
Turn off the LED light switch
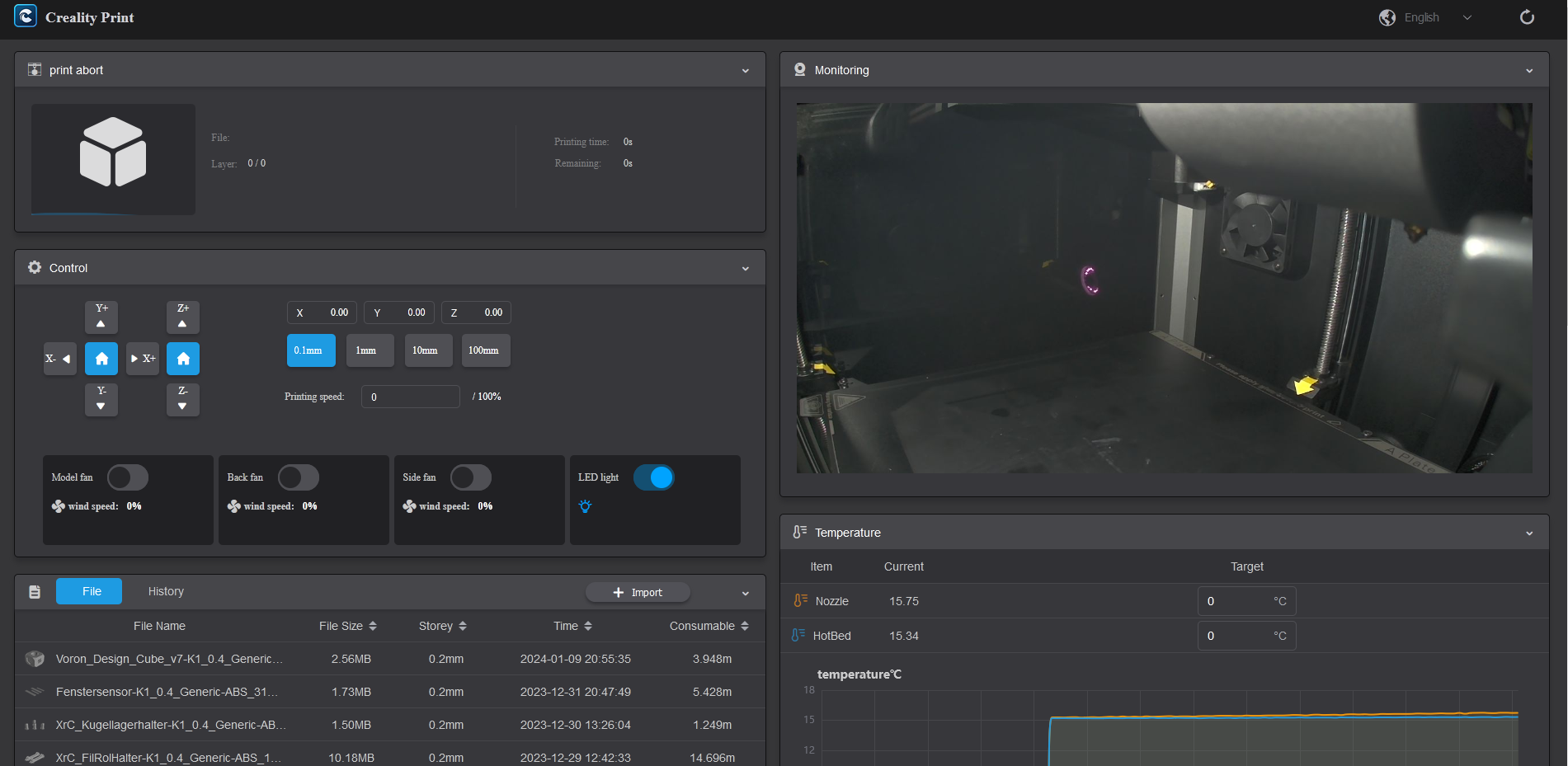click(653, 477)
